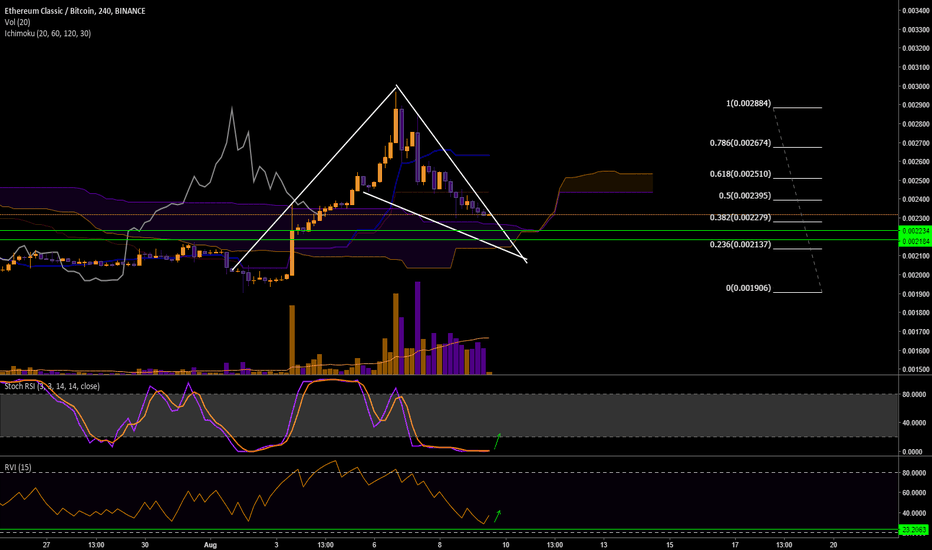Click date 15 on the time axis

669,545
